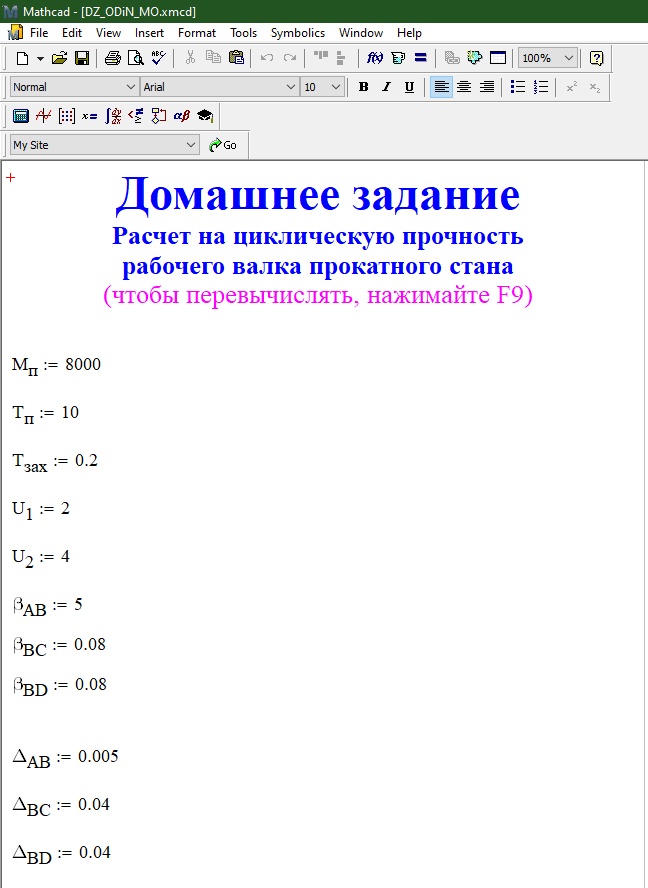This screenshot has width=648, height=888.
Task: Open the dropdown arrow beside New worksheet
Action: point(40,58)
